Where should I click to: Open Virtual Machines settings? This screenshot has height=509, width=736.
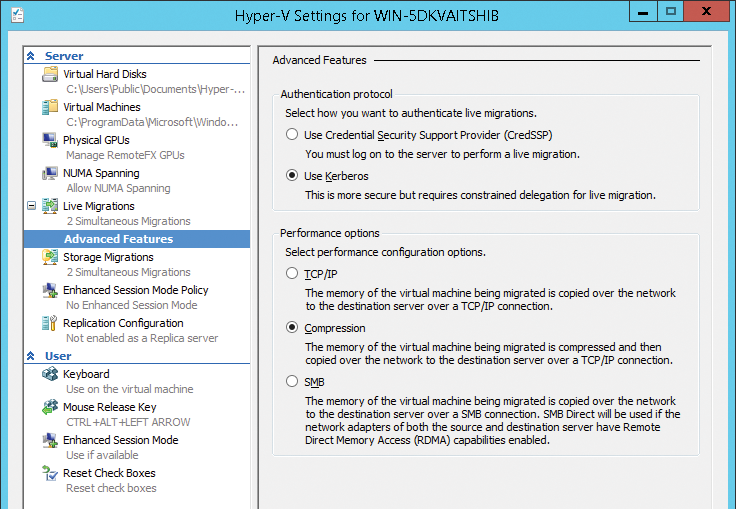101,107
